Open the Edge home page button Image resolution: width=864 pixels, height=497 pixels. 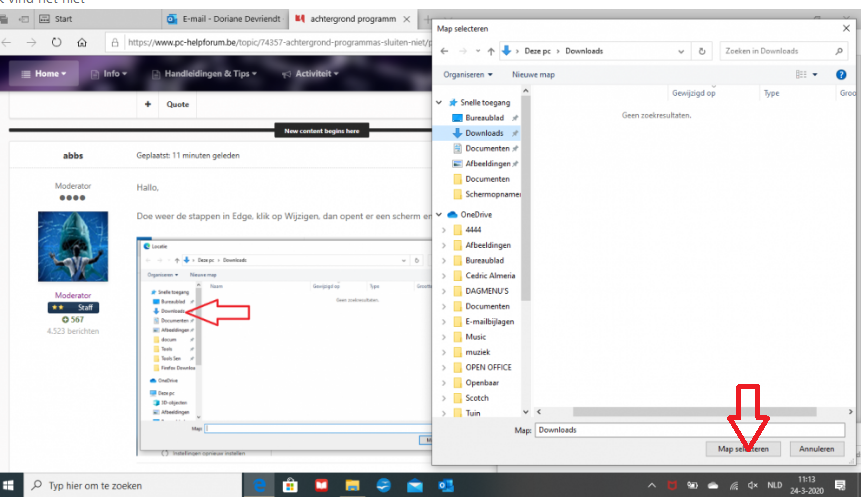(x=82, y=42)
